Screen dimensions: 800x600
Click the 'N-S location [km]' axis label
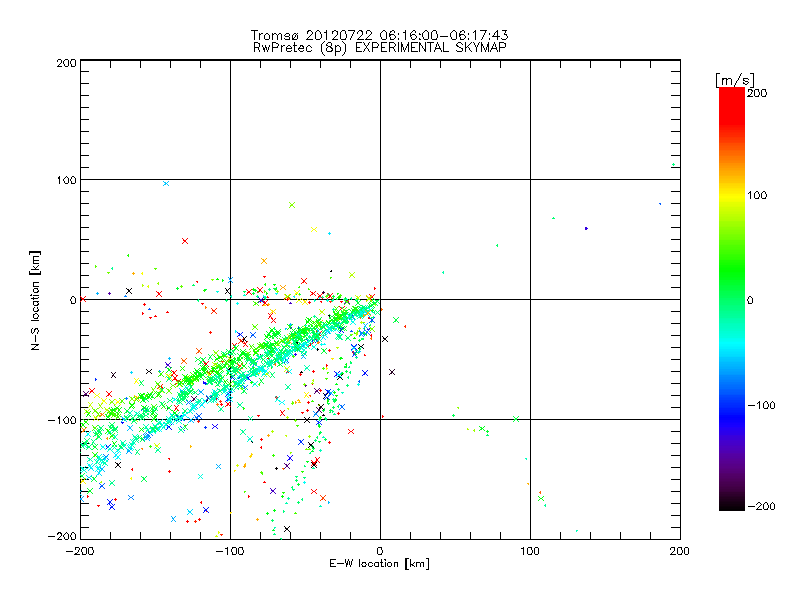(35, 301)
